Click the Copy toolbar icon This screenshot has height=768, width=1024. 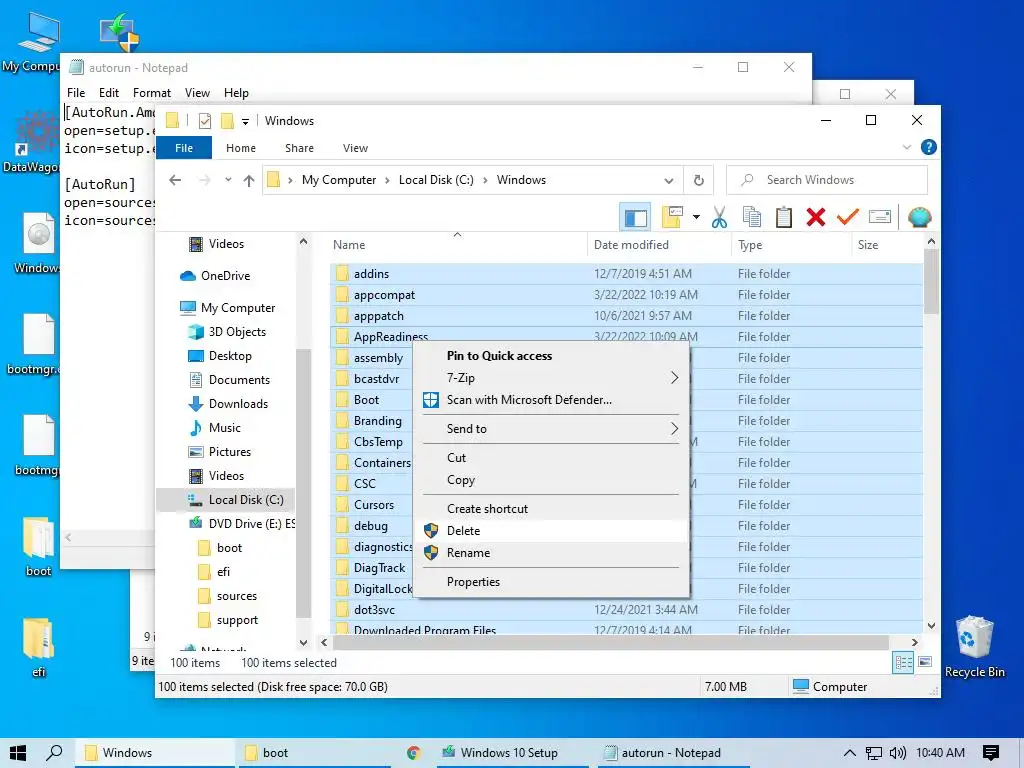[x=752, y=217]
